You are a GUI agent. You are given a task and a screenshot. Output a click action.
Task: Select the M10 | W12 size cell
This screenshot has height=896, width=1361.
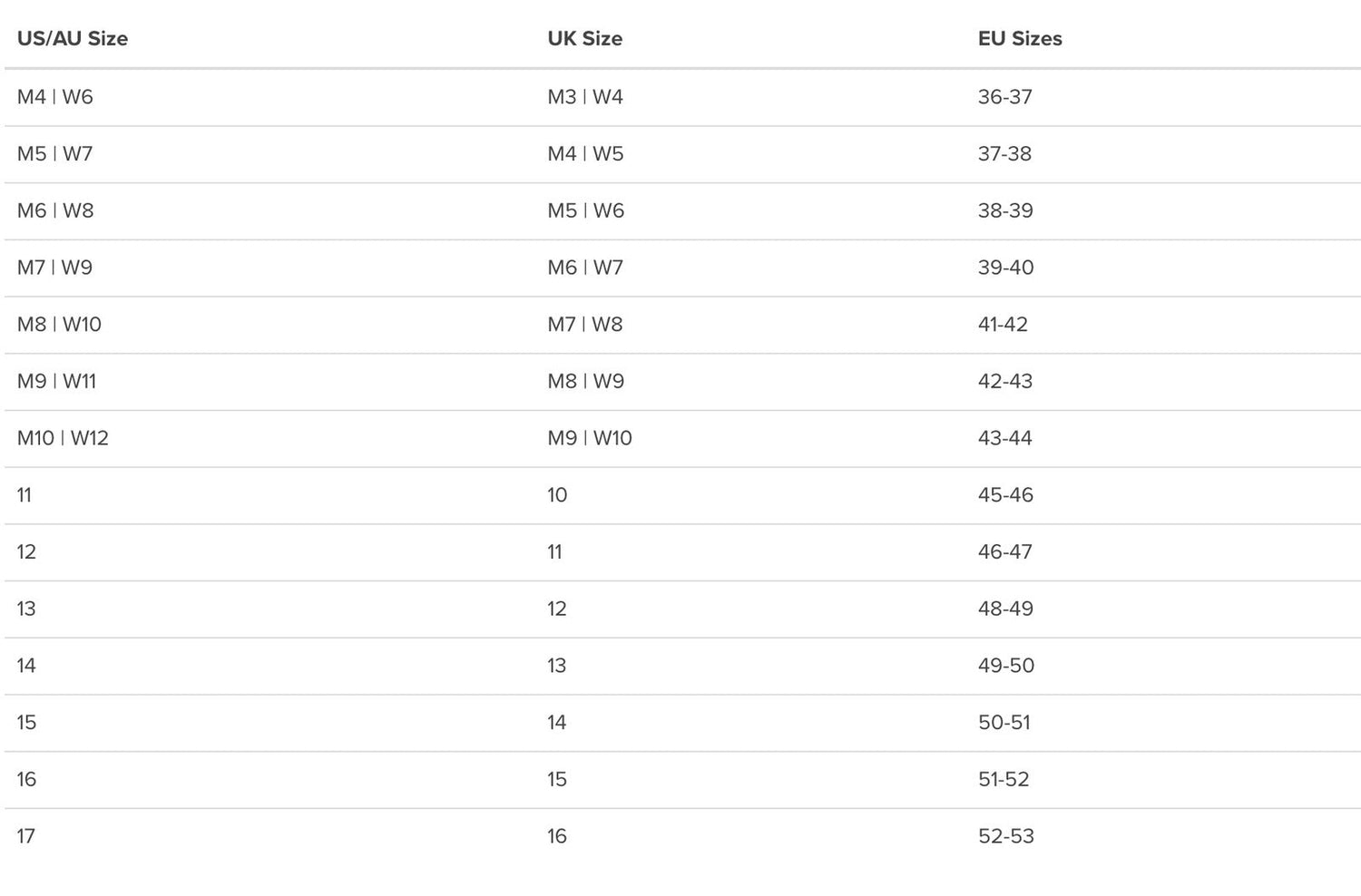63,439
